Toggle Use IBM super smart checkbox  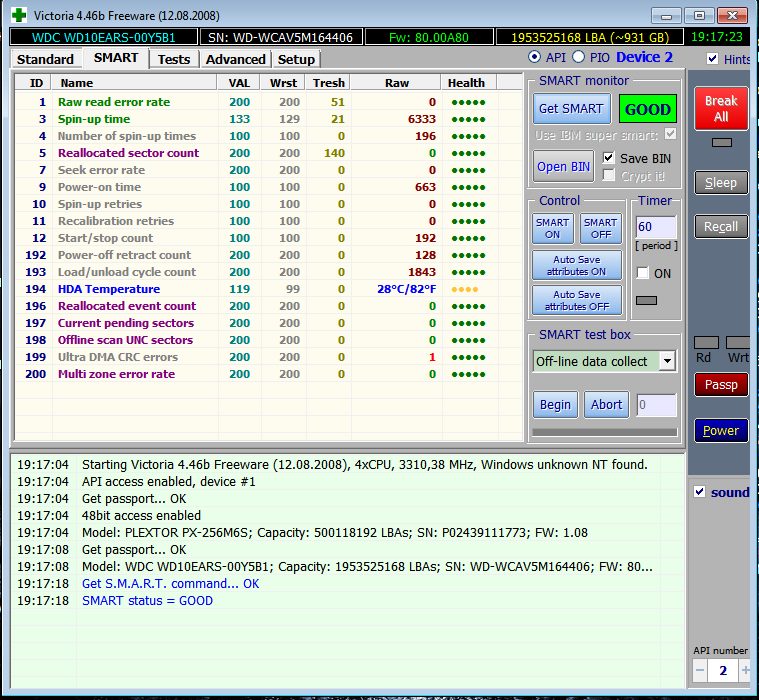click(670, 134)
